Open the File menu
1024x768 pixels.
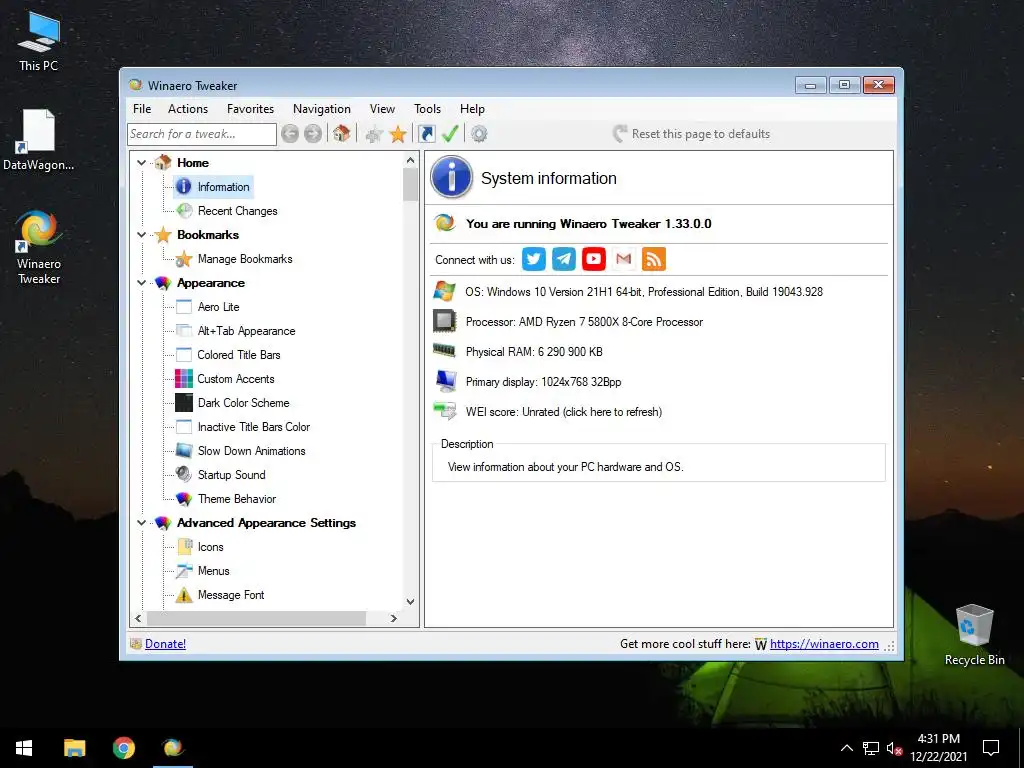(142, 109)
